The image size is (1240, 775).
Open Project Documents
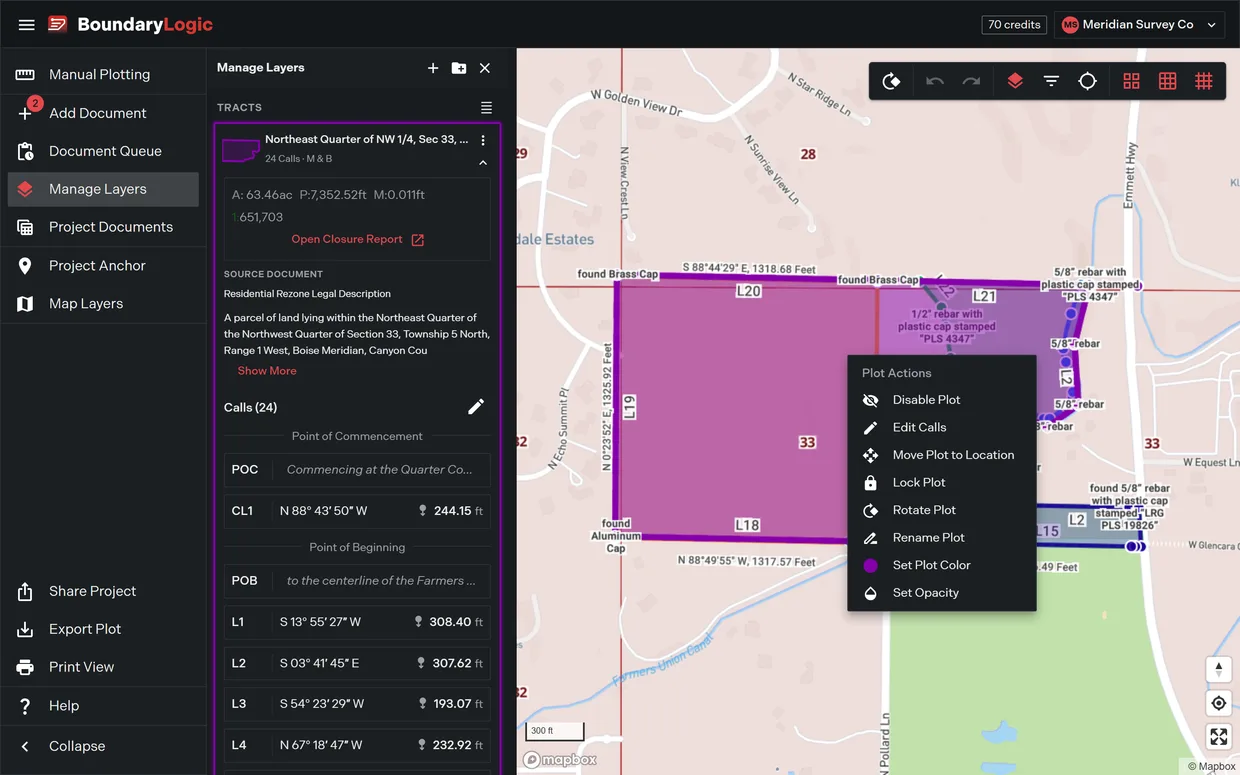pos(103,227)
